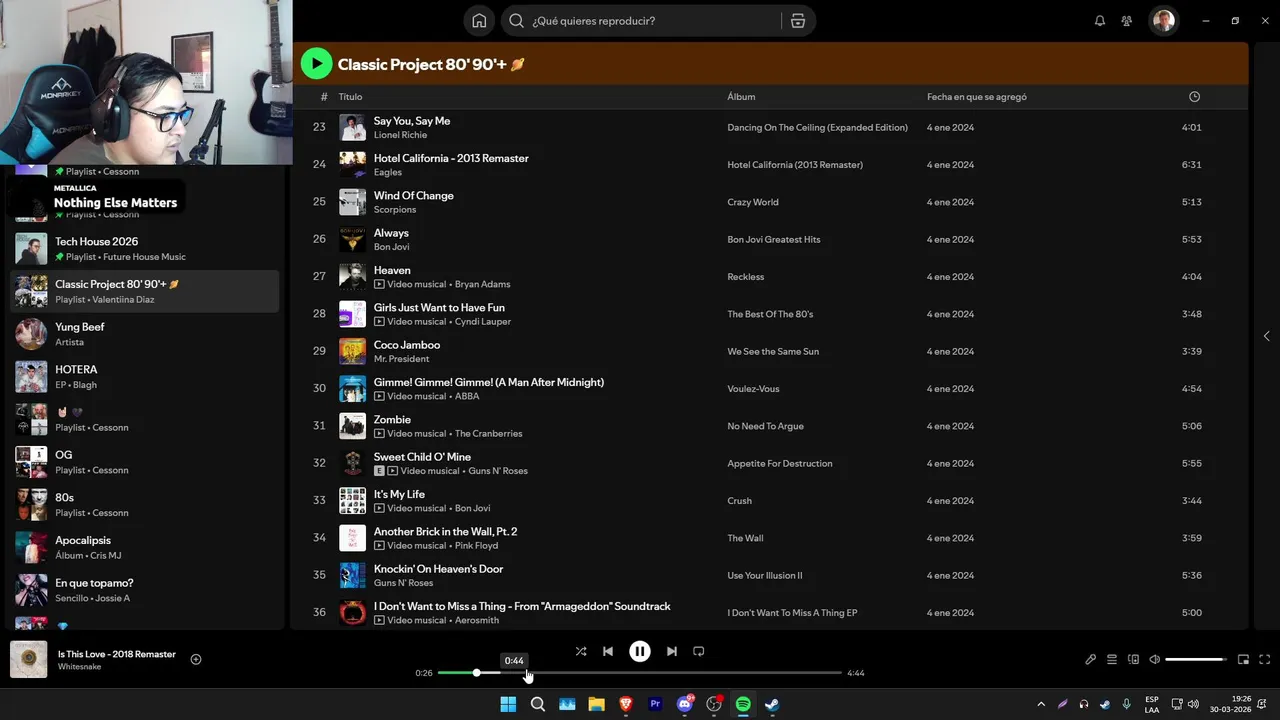Open the user profile avatar

click(1163, 21)
